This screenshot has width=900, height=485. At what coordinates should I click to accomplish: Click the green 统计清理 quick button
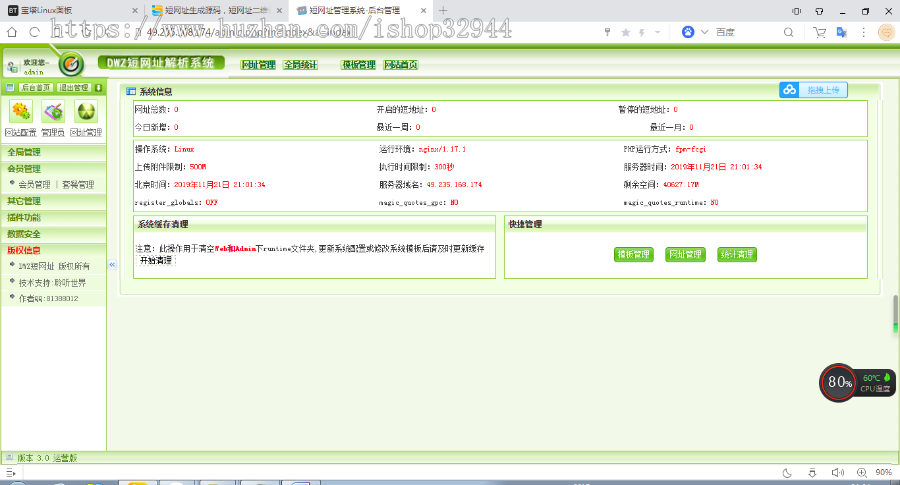click(x=737, y=254)
